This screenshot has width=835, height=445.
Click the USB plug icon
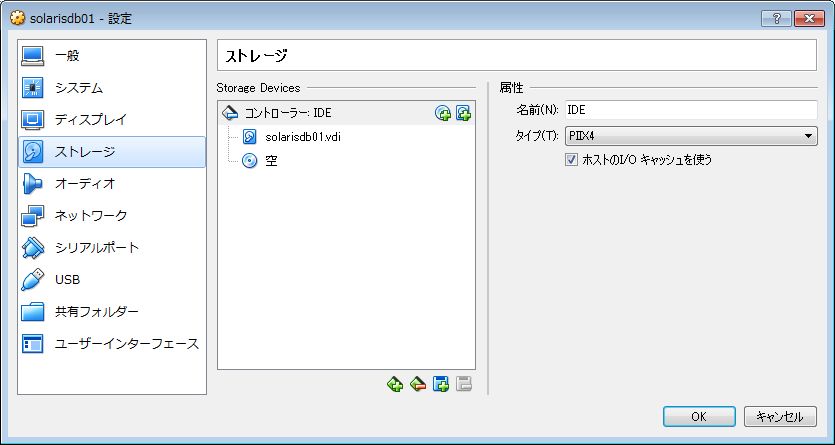(x=32, y=279)
